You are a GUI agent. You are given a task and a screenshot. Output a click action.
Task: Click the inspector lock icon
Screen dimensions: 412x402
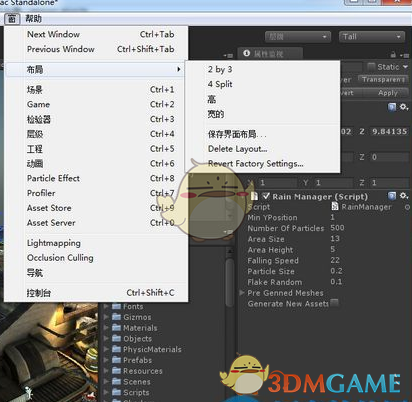(393, 55)
